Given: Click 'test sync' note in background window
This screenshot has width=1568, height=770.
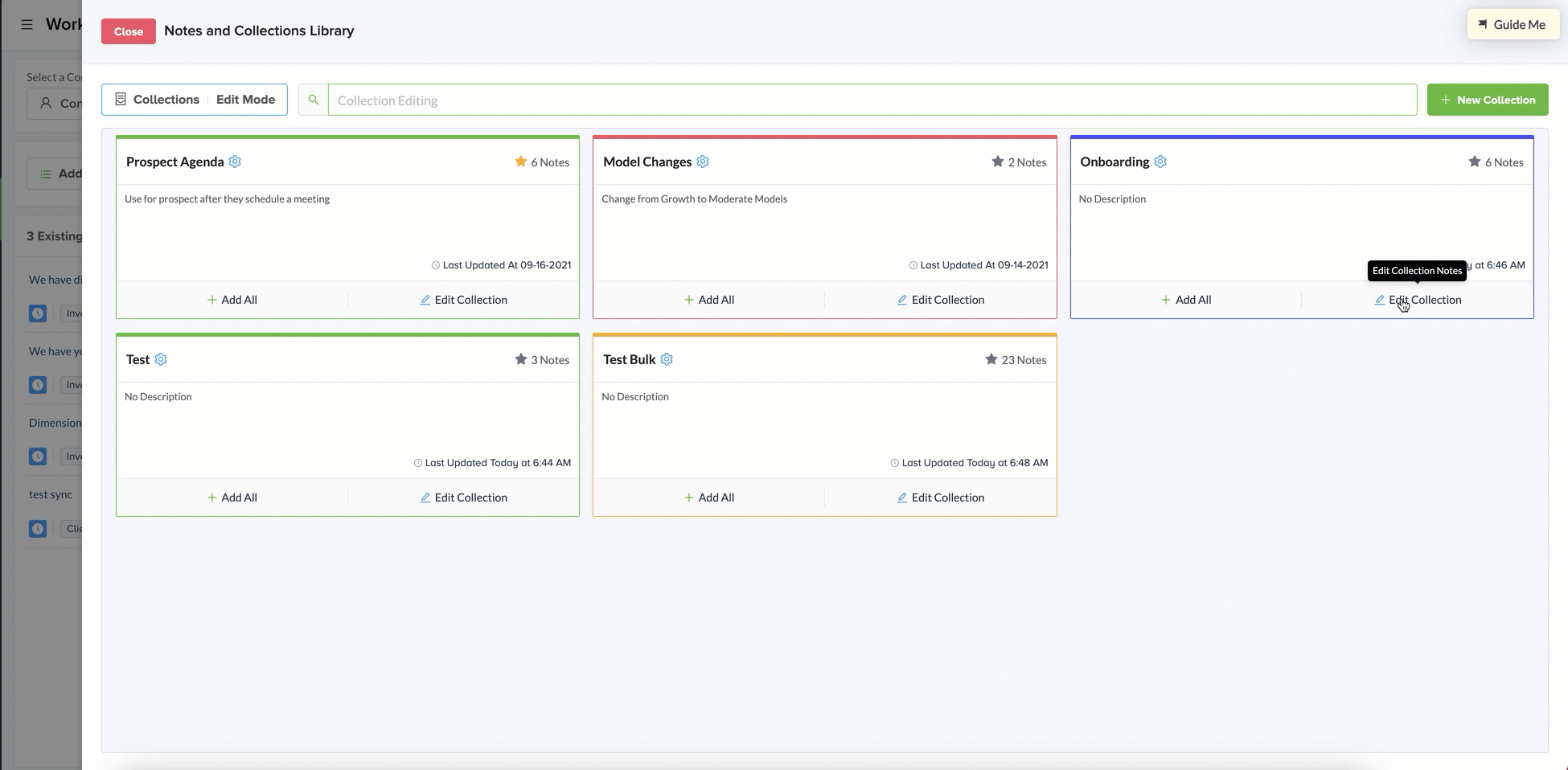Looking at the screenshot, I should point(51,494).
